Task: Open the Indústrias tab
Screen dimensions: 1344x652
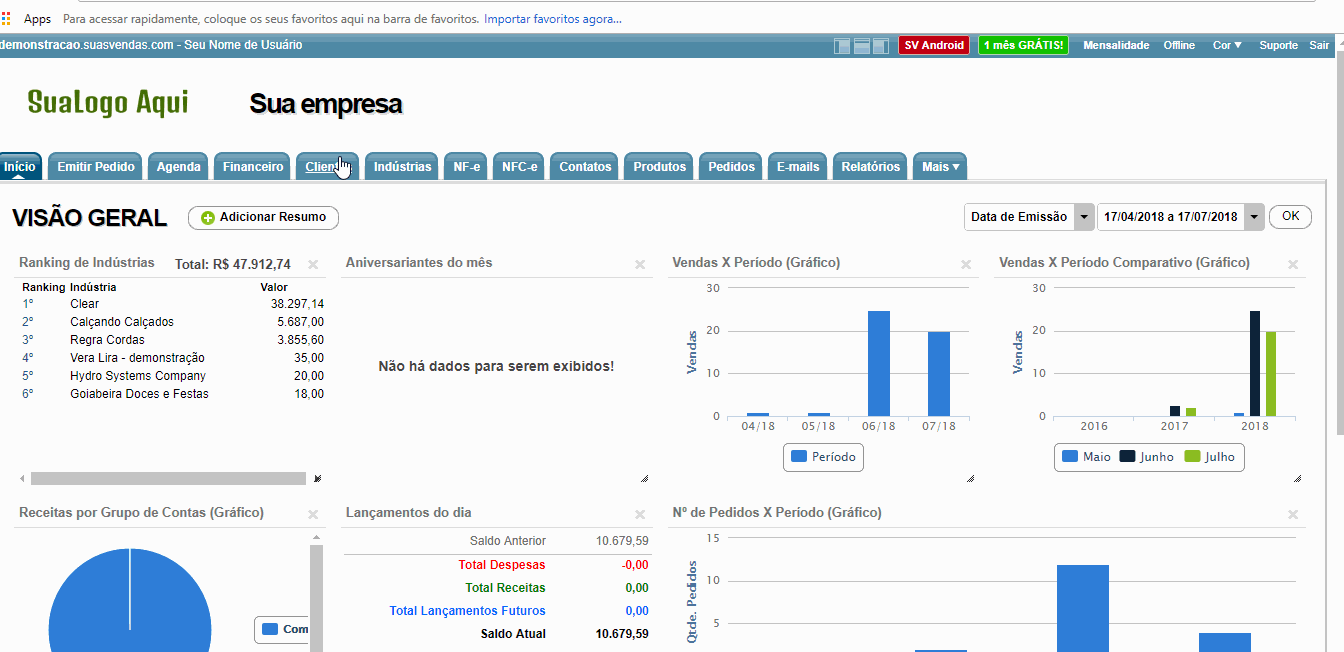Action: pos(403,167)
